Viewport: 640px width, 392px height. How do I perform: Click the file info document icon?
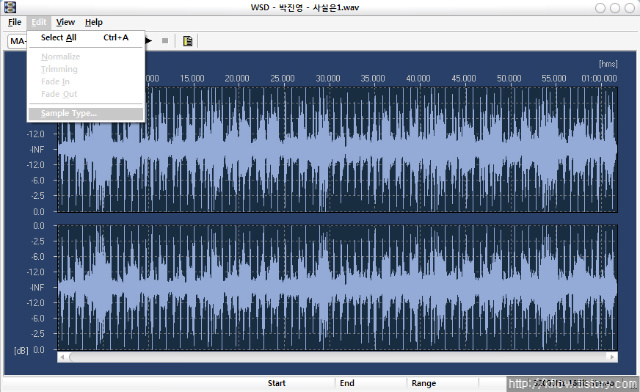click(x=187, y=41)
